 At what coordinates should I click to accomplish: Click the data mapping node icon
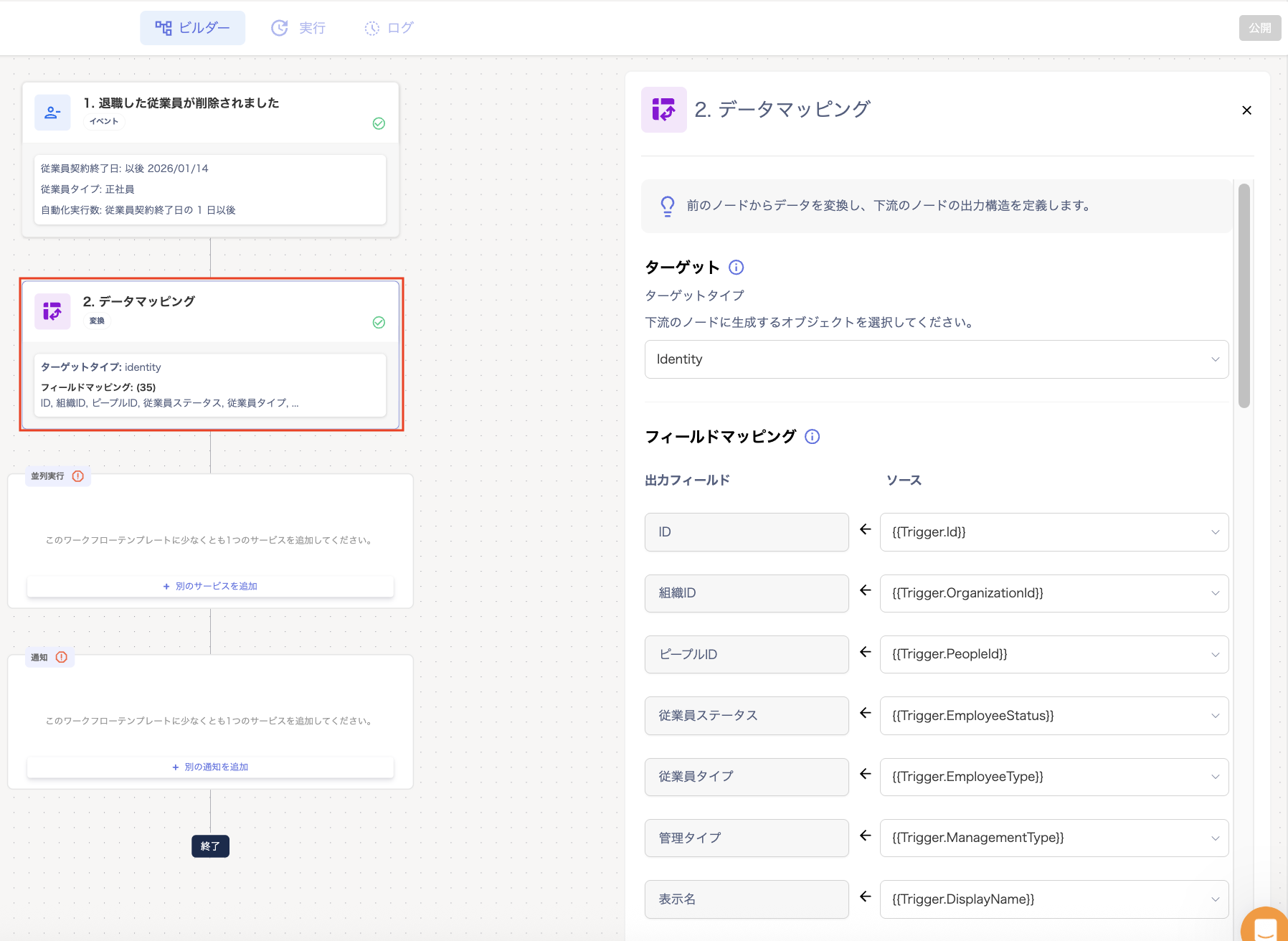click(x=52, y=311)
